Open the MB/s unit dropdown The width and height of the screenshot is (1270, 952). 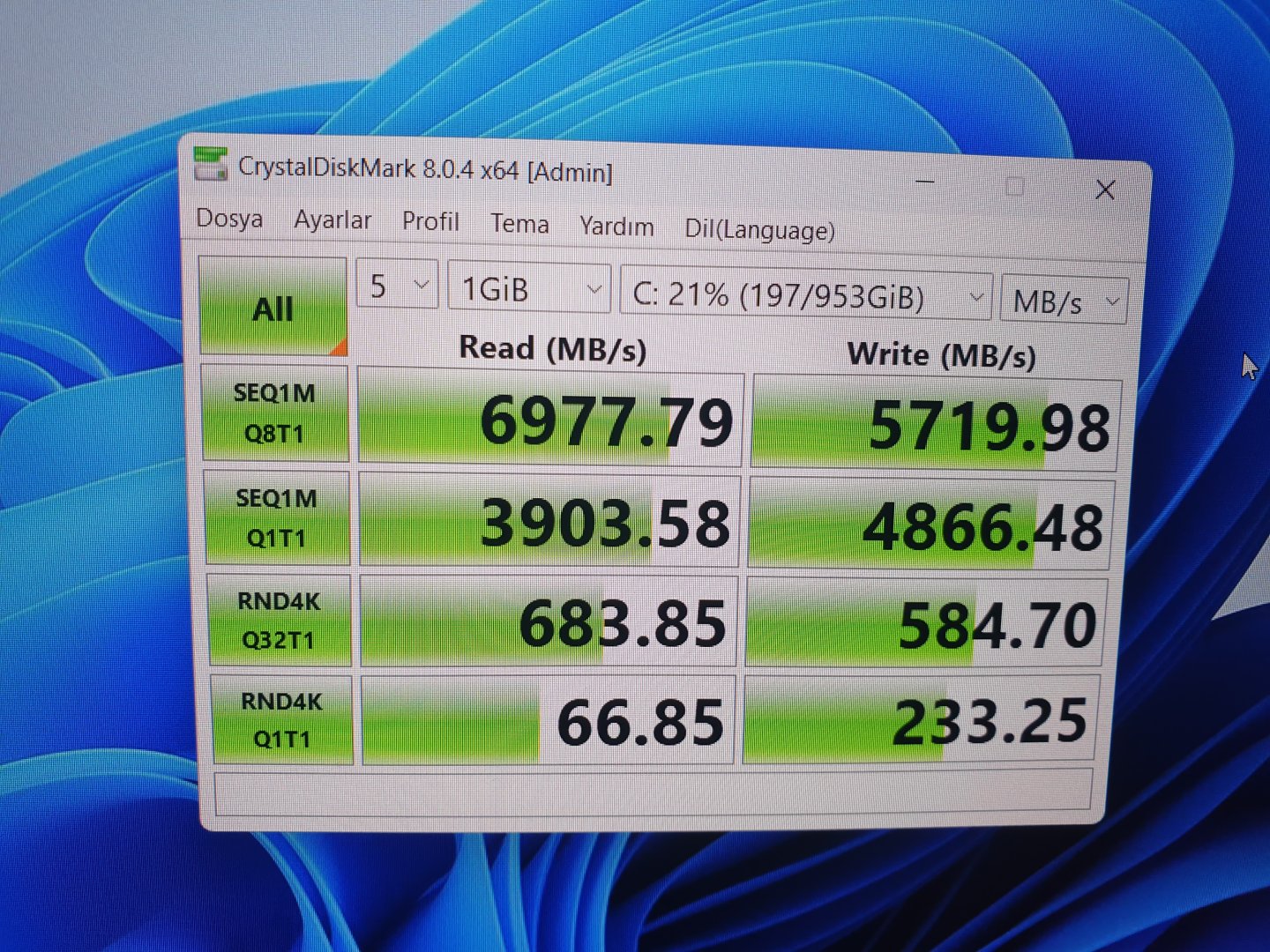point(1065,301)
